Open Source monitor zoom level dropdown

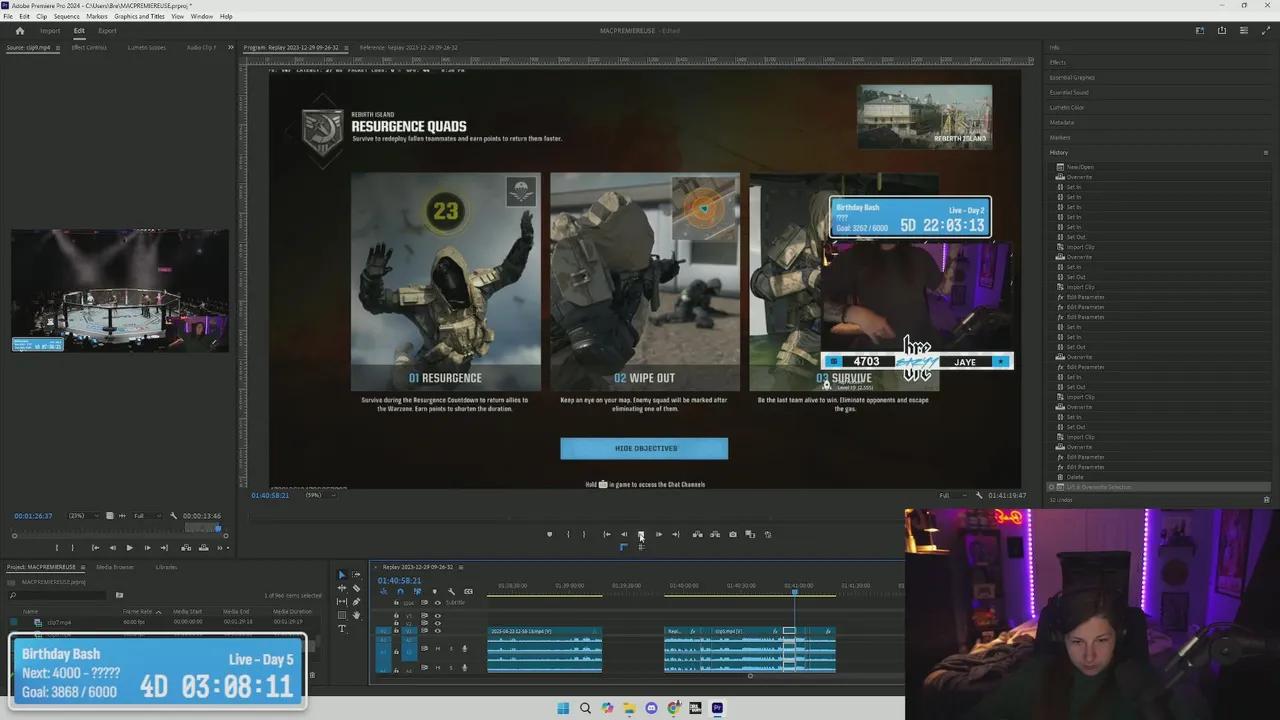tap(83, 515)
